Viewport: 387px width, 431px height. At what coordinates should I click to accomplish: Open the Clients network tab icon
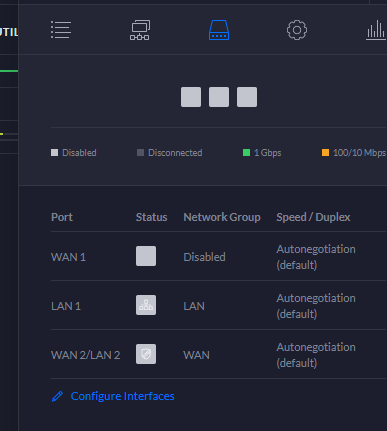[x=140, y=30]
